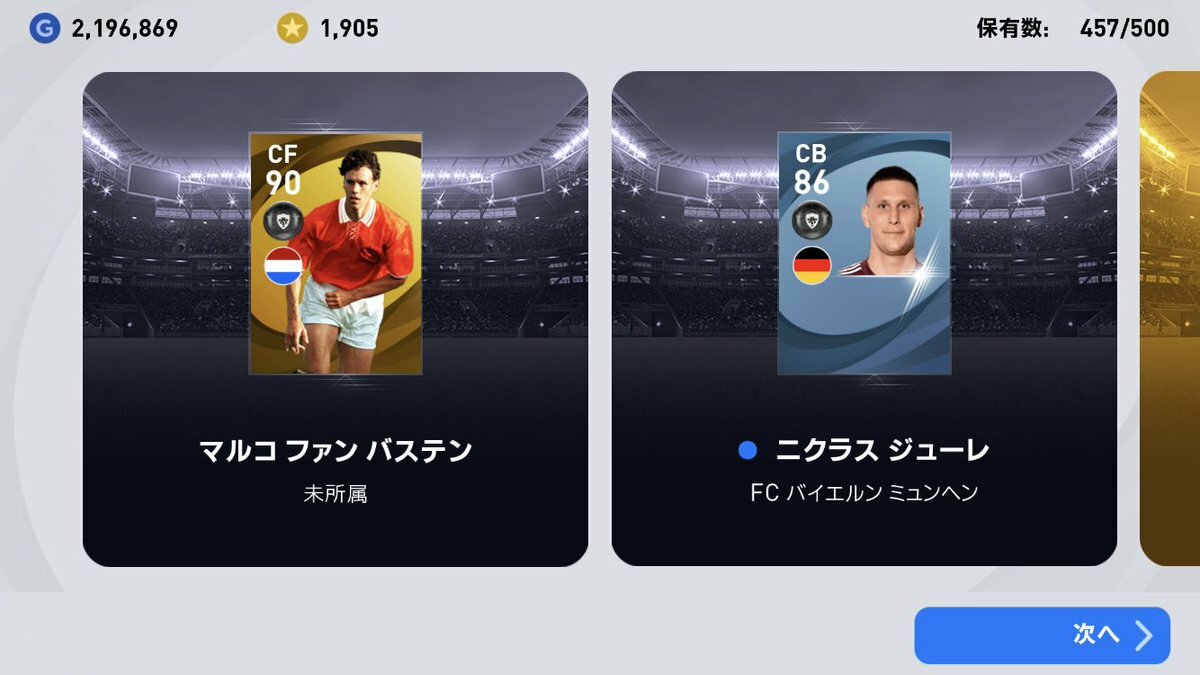Viewport: 1200px width, 675px height.
Task: Tap club emblem badge on CB 86 card
Action: 812,221
